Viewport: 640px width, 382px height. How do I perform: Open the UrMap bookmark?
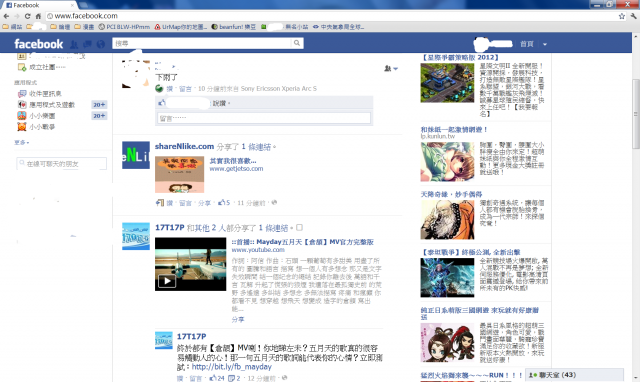pyautogui.click(x=180, y=27)
